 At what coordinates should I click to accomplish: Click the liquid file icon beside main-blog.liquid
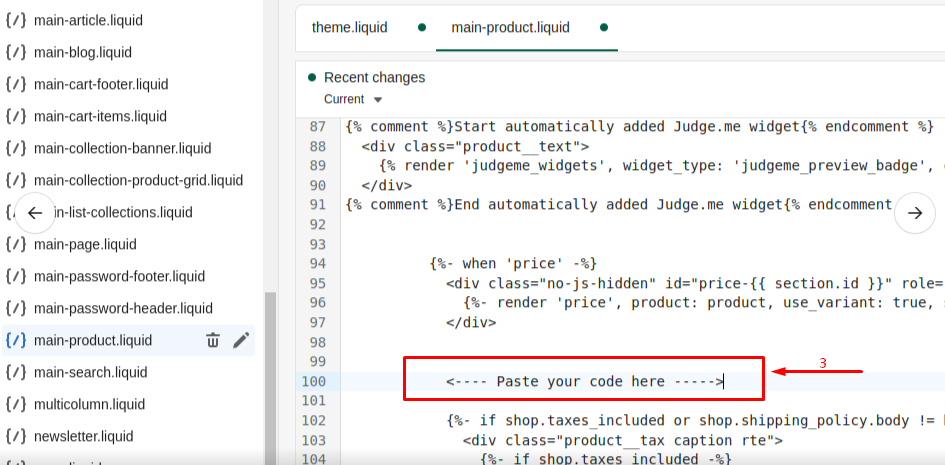tap(16, 52)
